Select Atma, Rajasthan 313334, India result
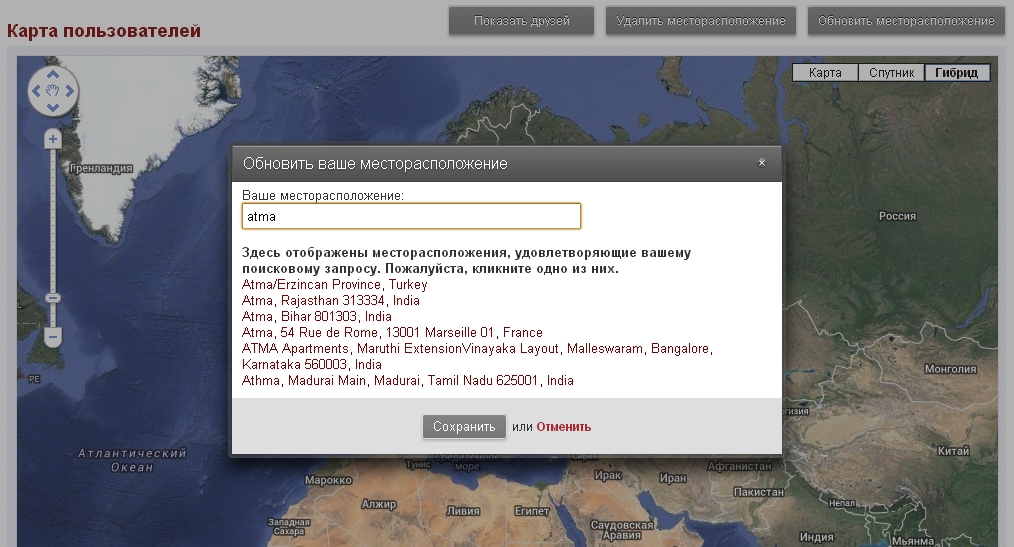 pos(331,300)
